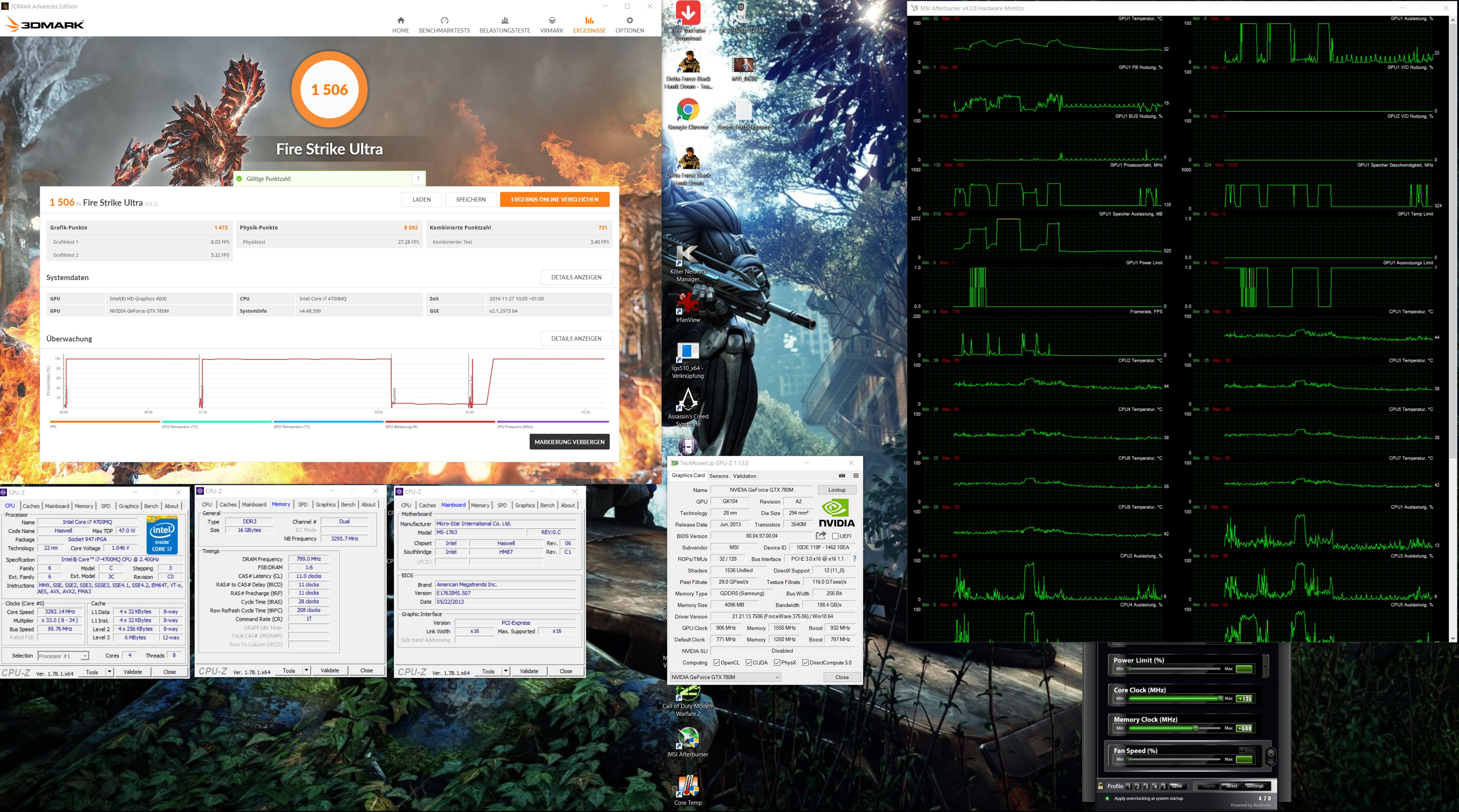Toggle the OpenCL checkbox in GPU-Z
The width and height of the screenshot is (1459, 812).
[x=717, y=663]
